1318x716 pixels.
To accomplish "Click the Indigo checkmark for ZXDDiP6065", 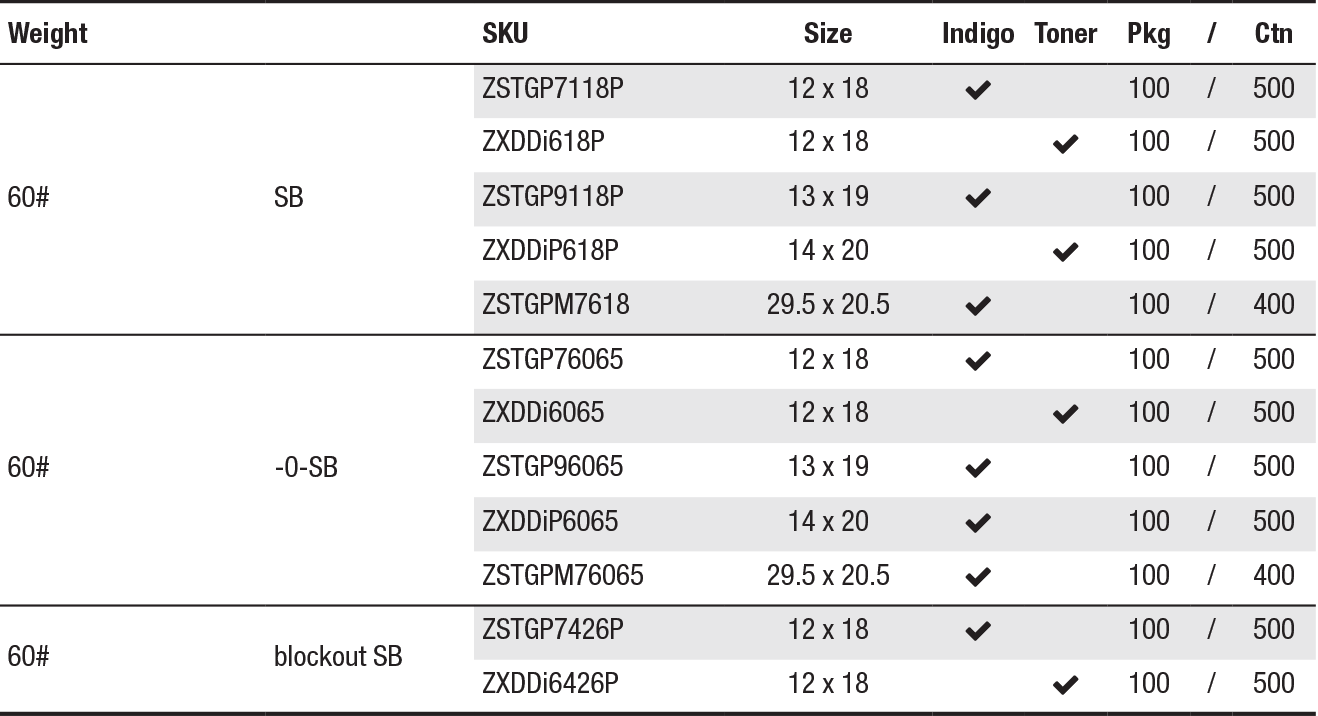I will pos(979,523).
